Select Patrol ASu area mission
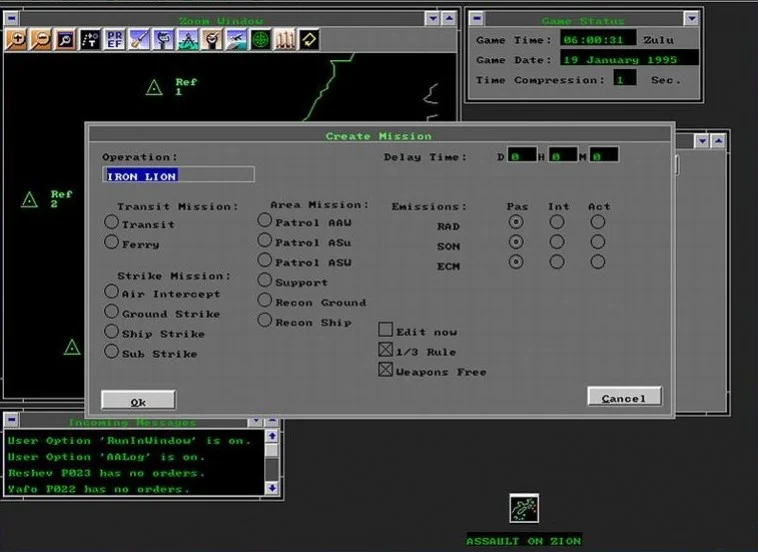 click(x=264, y=240)
